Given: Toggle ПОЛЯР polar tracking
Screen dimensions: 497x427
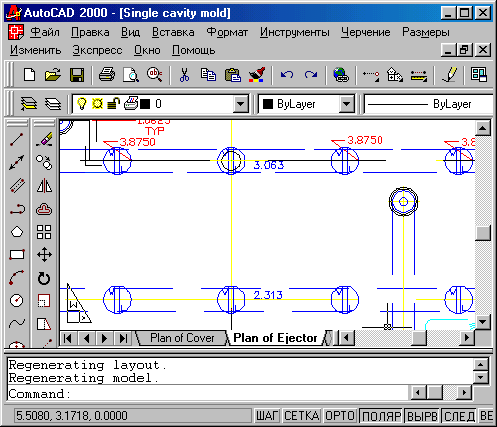Looking at the screenshot, I should (381, 416).
